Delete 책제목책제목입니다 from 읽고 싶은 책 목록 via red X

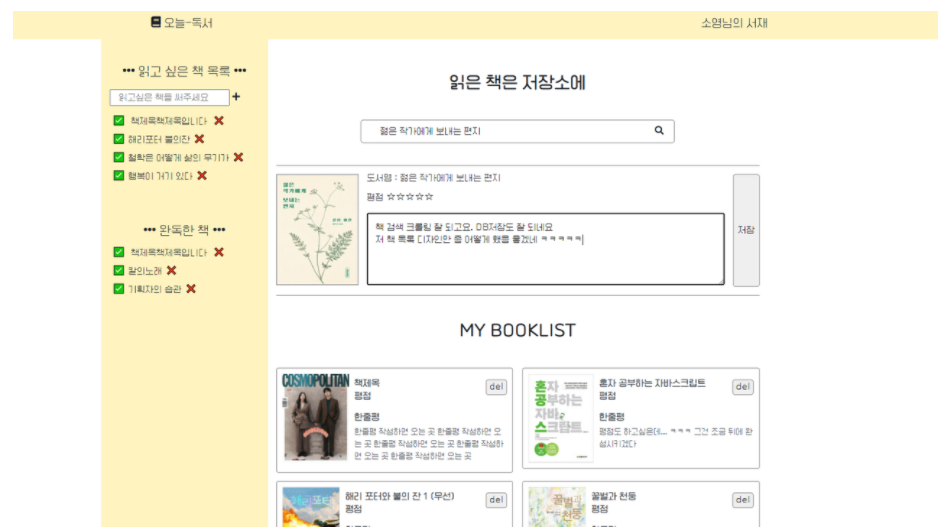219,121
